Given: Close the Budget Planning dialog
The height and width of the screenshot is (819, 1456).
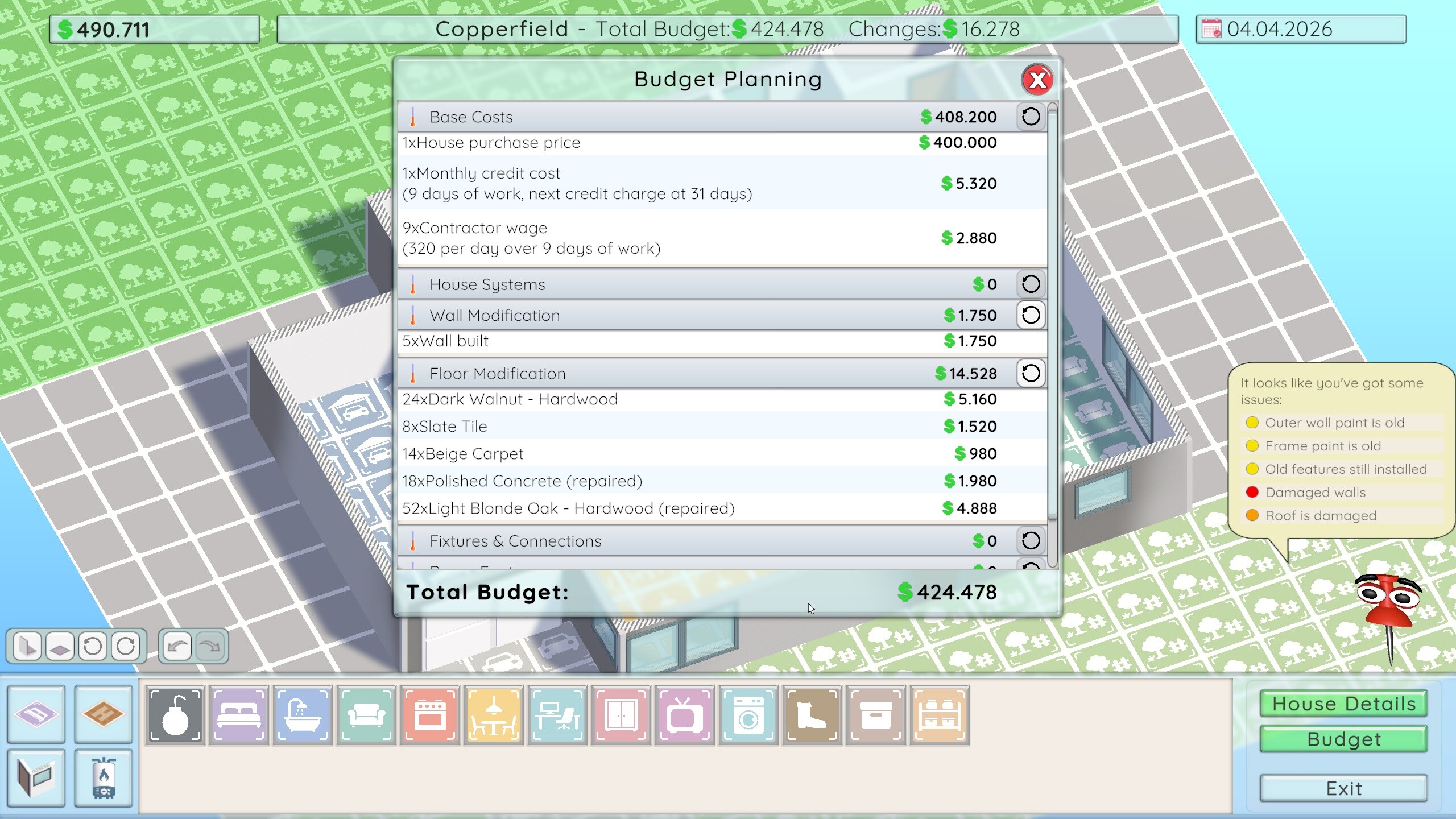Looking at the screenshot, I should coord(1037,80).
